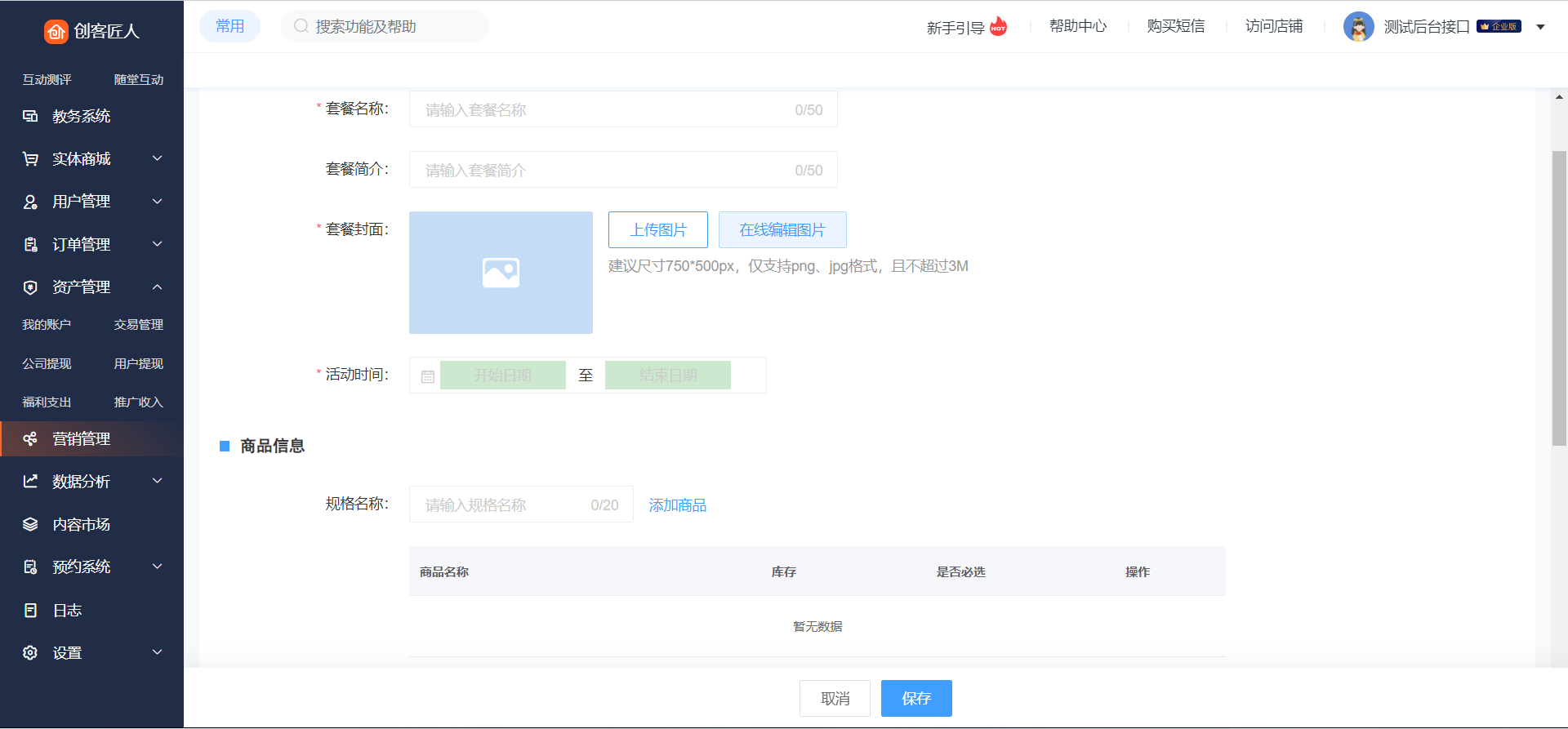The image size is (1568, 729).
Task: Click the search magnifier icon
Action: (301, 26)
